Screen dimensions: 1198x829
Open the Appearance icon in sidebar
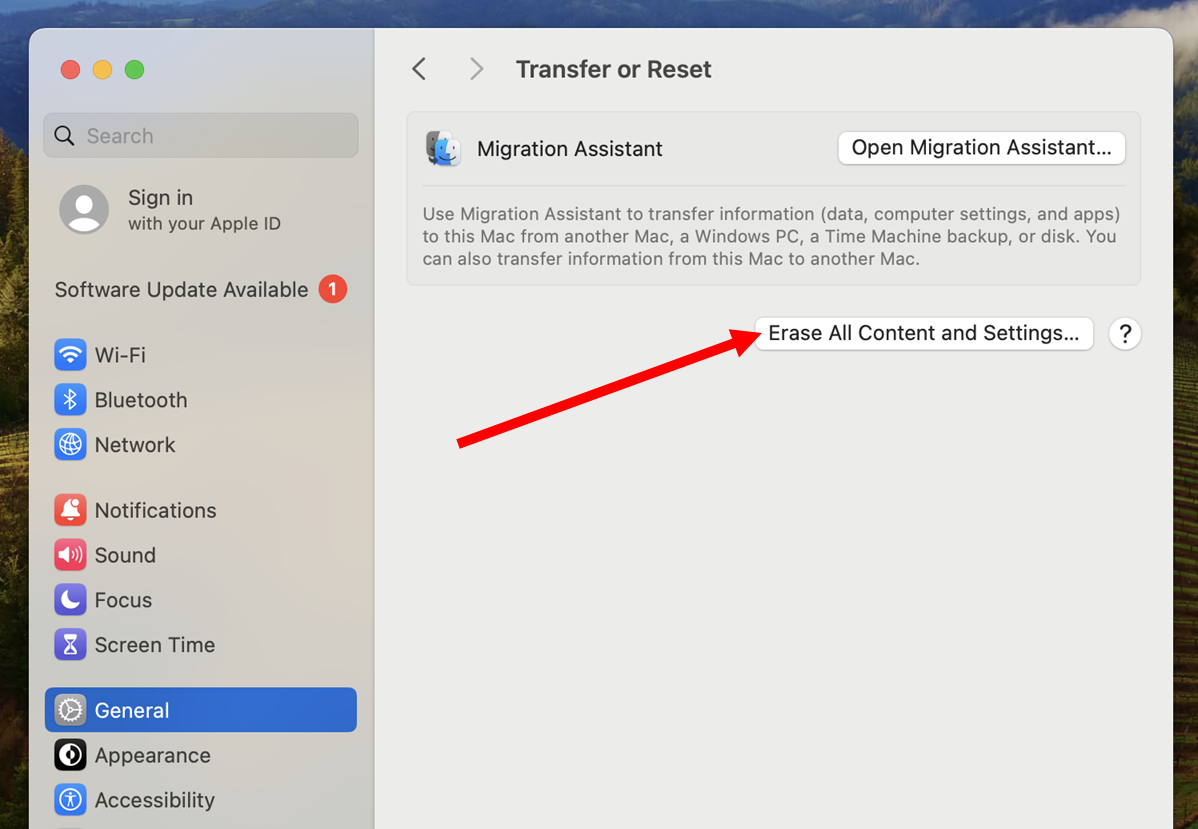coord(70,755)
